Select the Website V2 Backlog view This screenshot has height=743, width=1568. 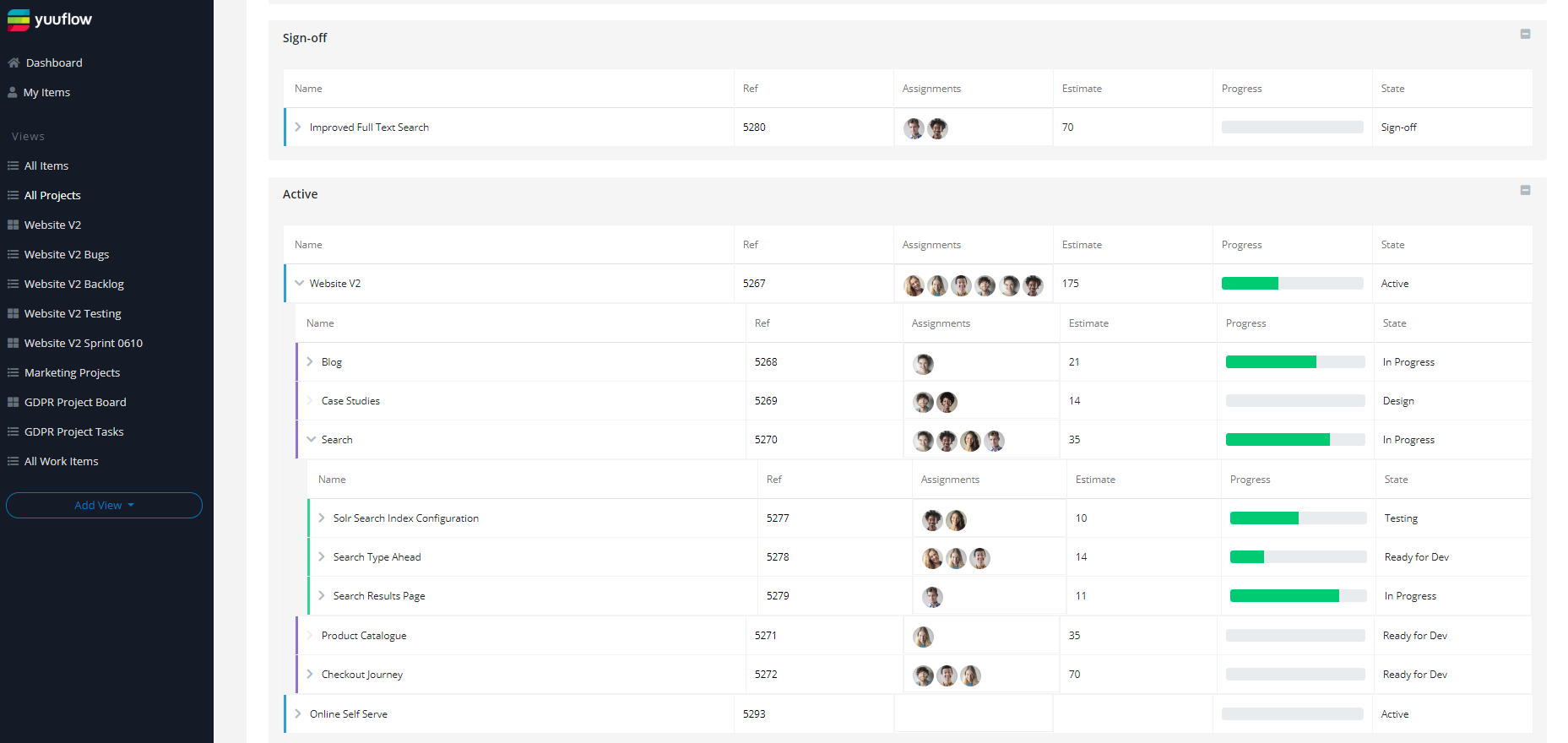click(x=74, y=284)
